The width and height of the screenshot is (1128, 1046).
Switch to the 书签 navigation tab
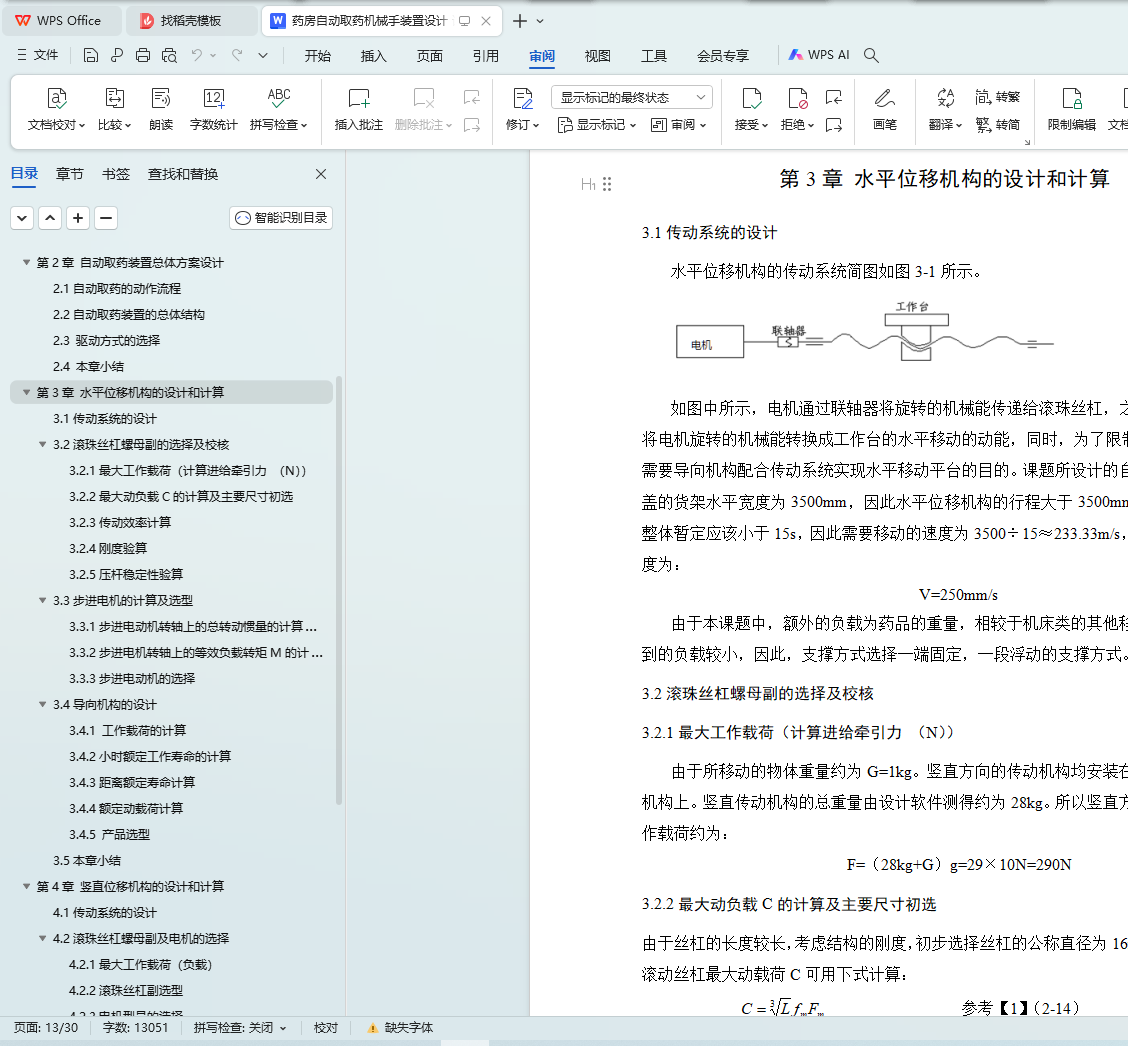[x=116, y=174]
